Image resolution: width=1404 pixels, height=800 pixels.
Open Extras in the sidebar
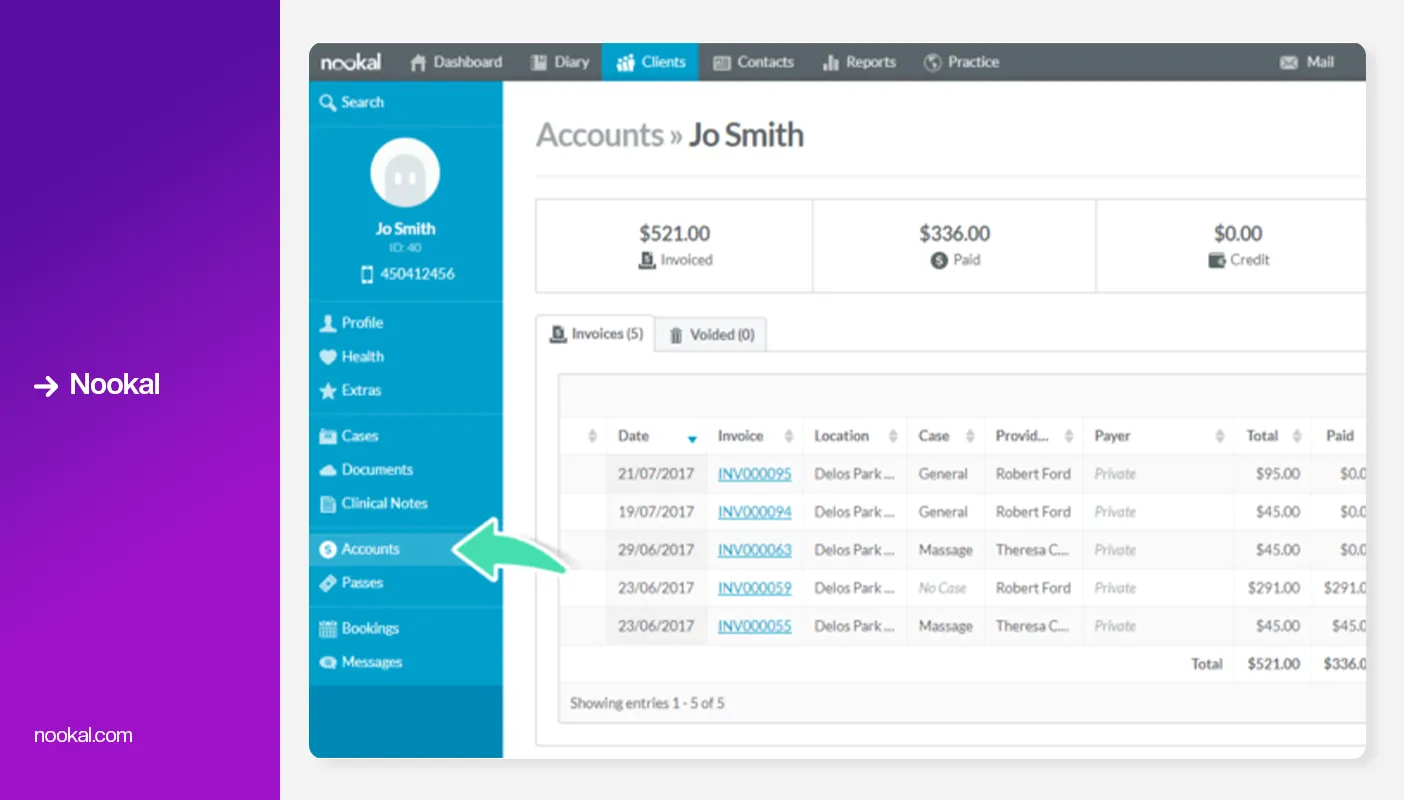click(405, 391)
